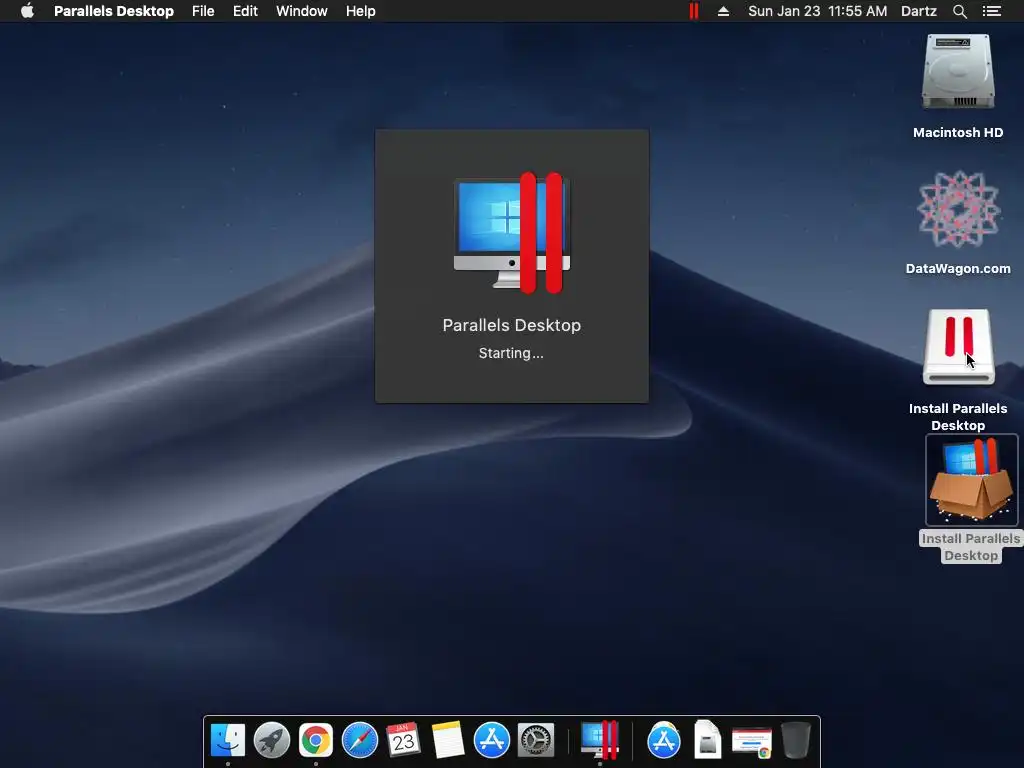Click Parallels Desktop icon in the Dock
This screenshot has width=1024, height=768.
pyautogui.click(x=600, y=740)
